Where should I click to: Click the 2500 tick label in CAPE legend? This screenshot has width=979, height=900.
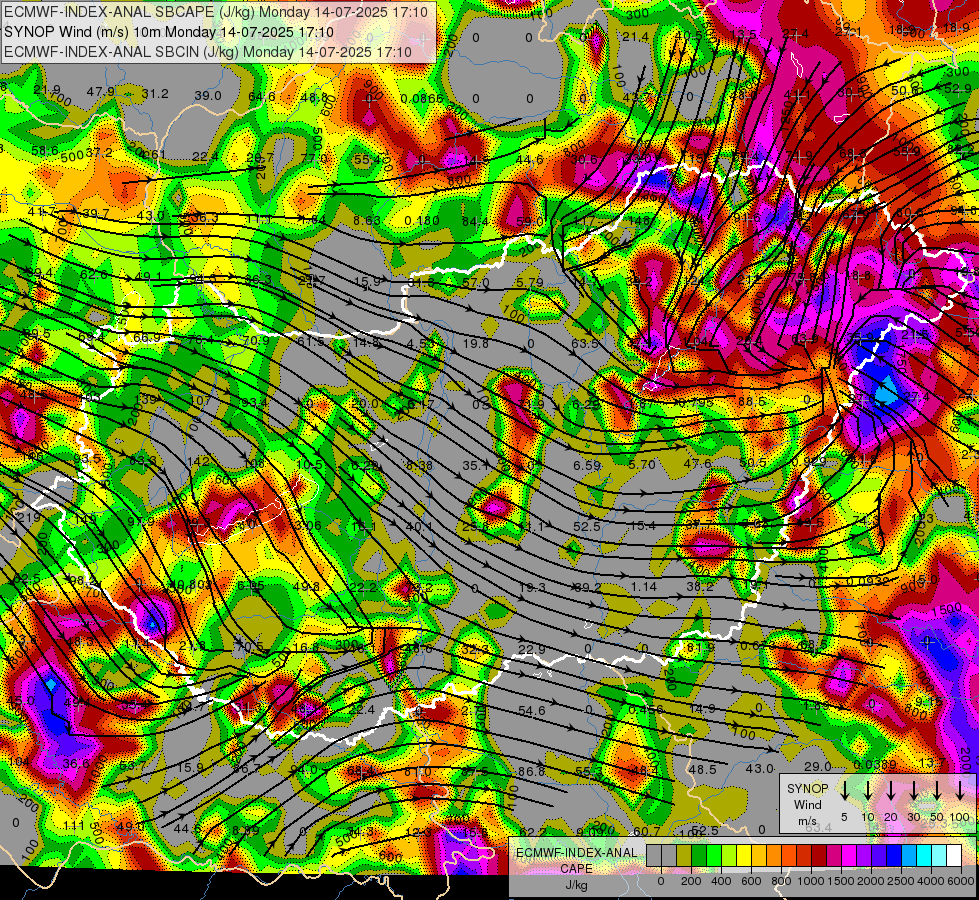click(x=900, y=881)
